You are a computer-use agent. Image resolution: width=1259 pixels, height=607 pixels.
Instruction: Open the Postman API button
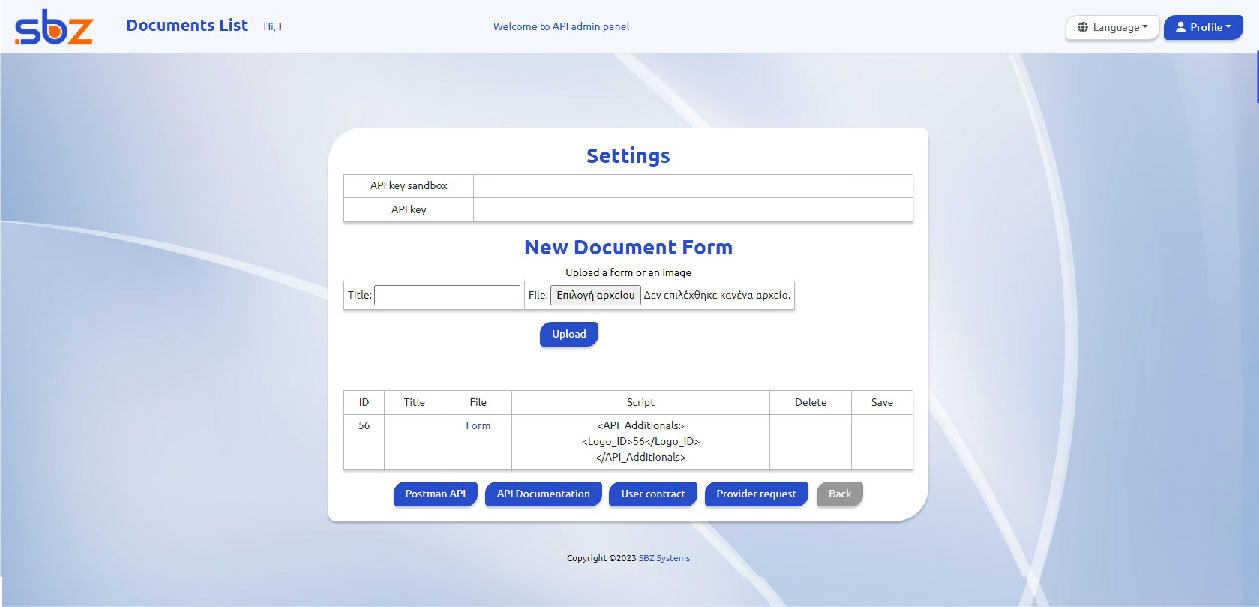click(x=435, y=494)
